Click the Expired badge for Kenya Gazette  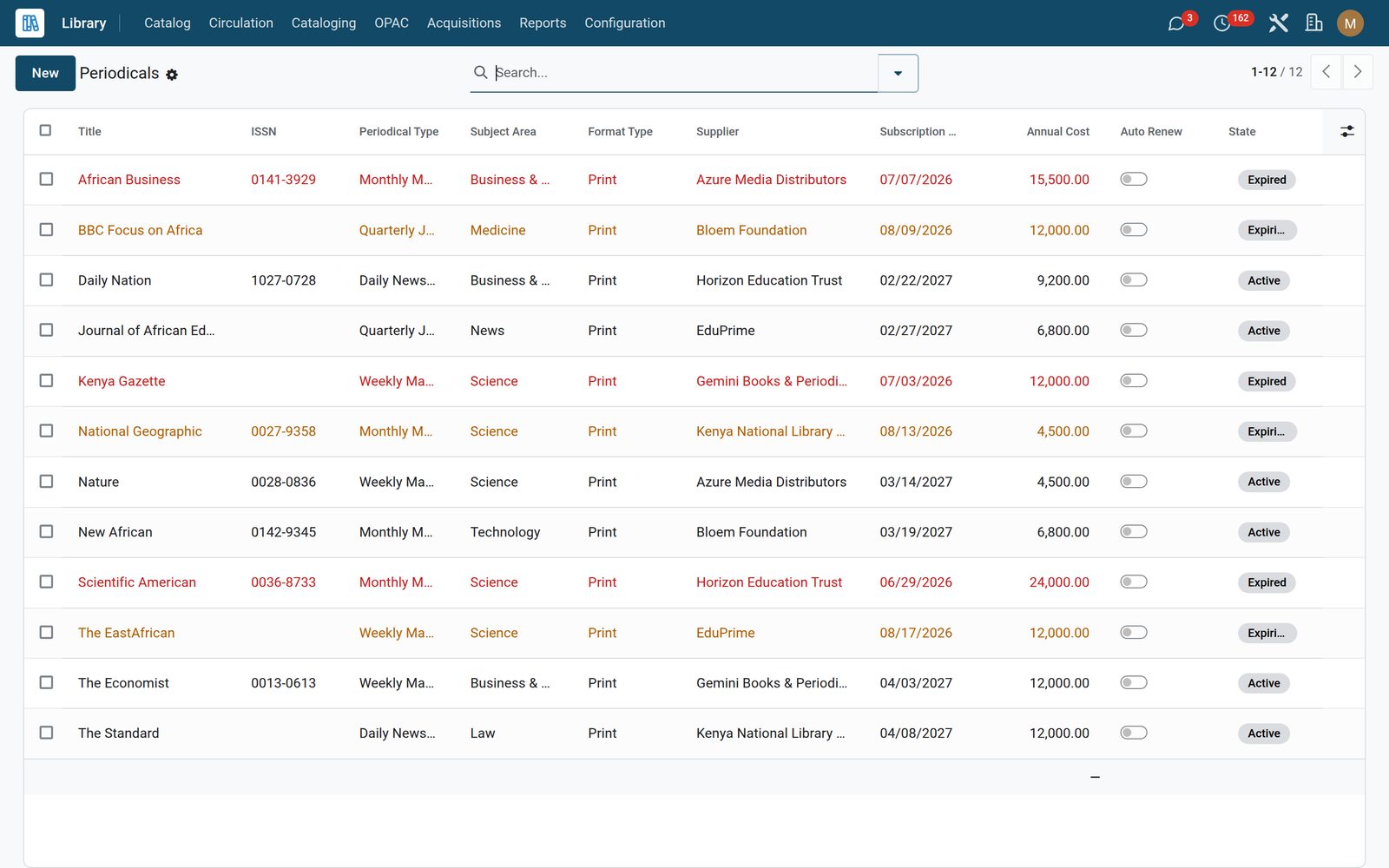click(1267, 381)
